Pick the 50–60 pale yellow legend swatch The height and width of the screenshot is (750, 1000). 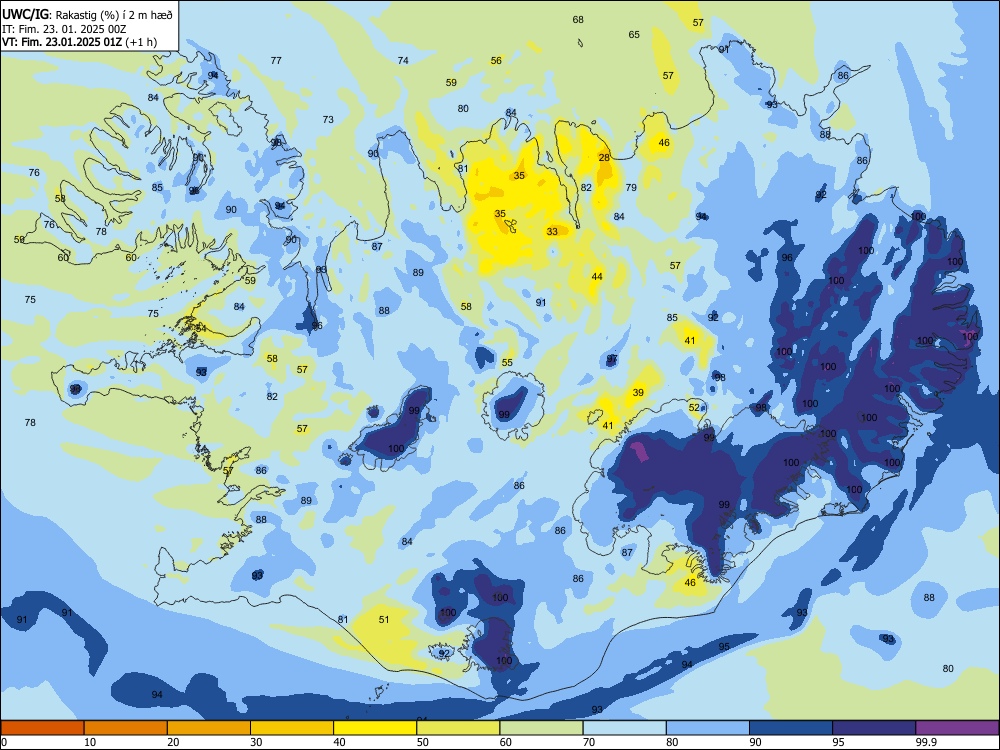[458, 728]
